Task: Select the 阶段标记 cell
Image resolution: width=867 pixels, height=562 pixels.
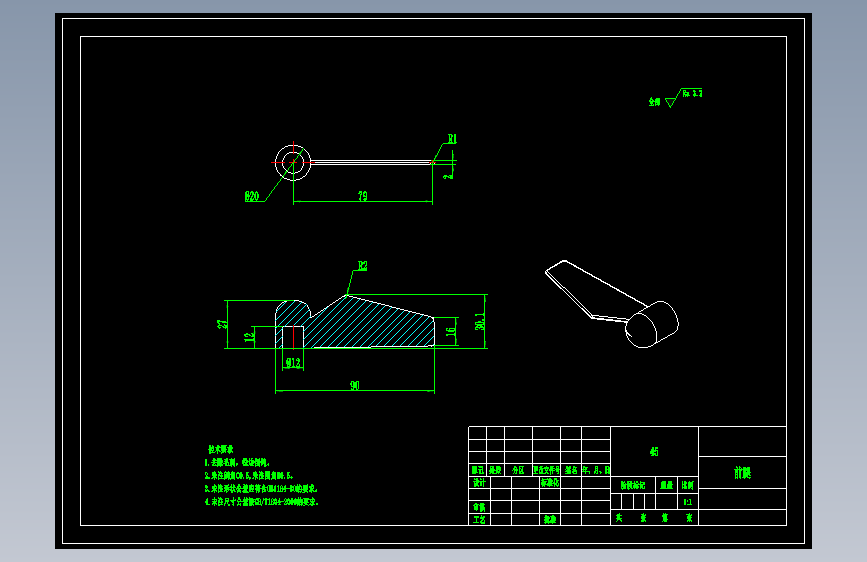Action: pyautogui.click(x=633, y=485)
